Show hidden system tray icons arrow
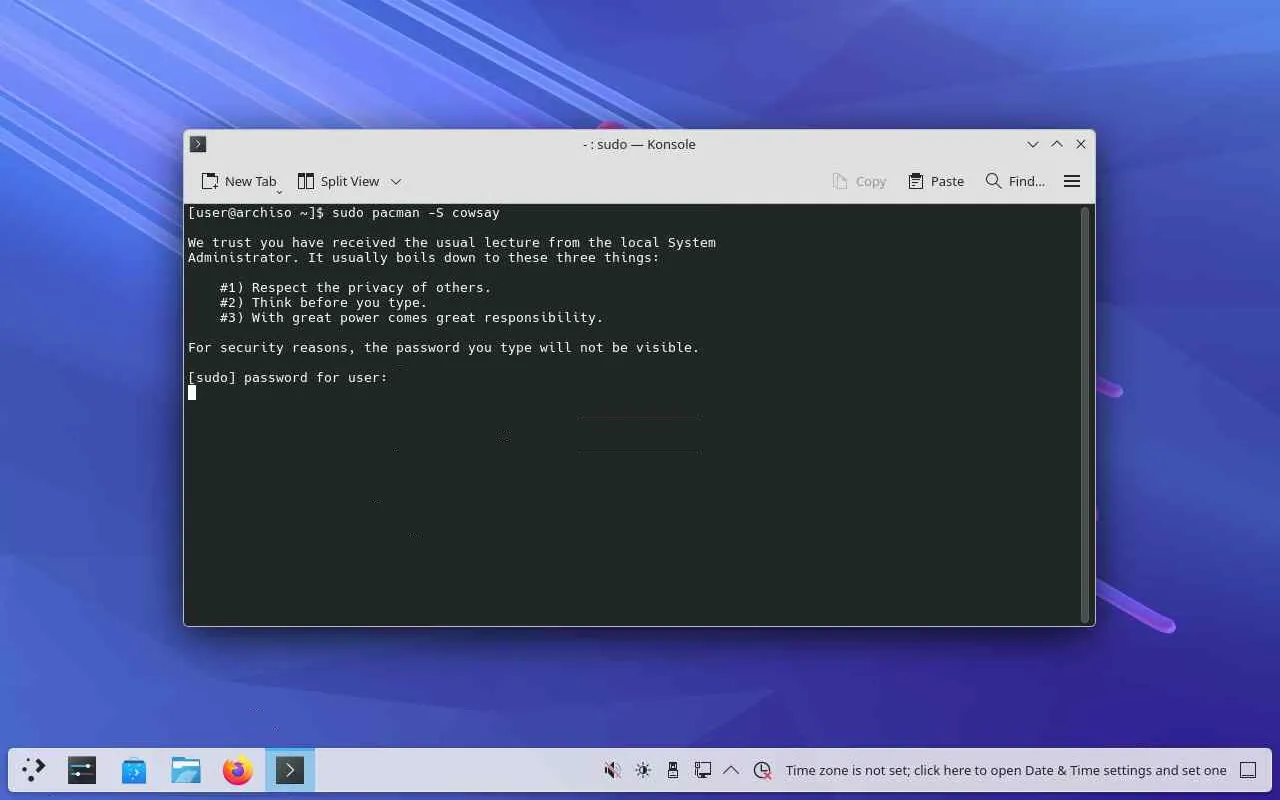 pyautogui.click(x=731, y=770)
